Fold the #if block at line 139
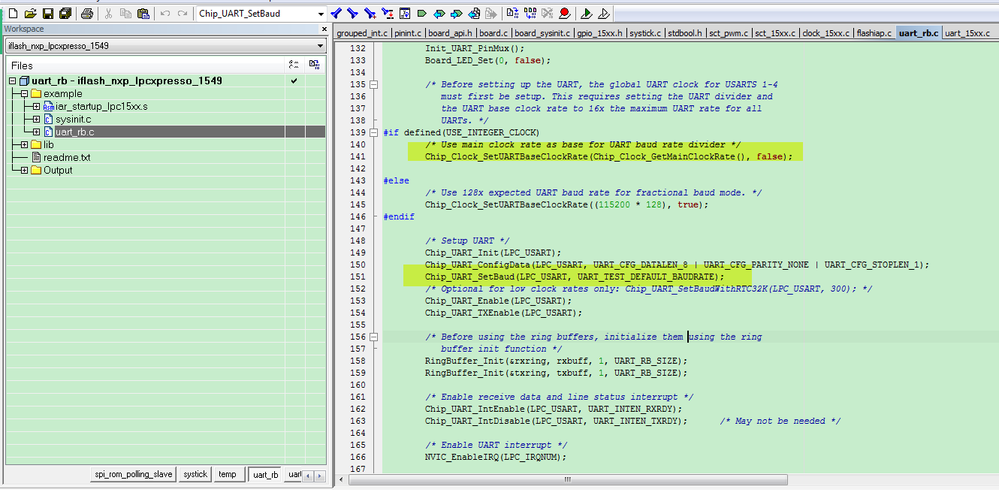This screenshot has height=490, width=999. (x=374, y=133)
